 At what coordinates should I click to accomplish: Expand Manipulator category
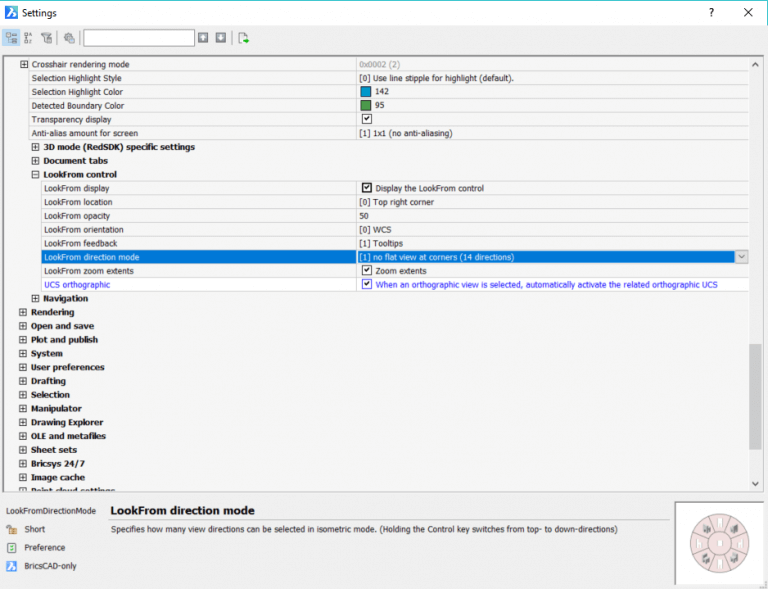[x=23, y=408]
